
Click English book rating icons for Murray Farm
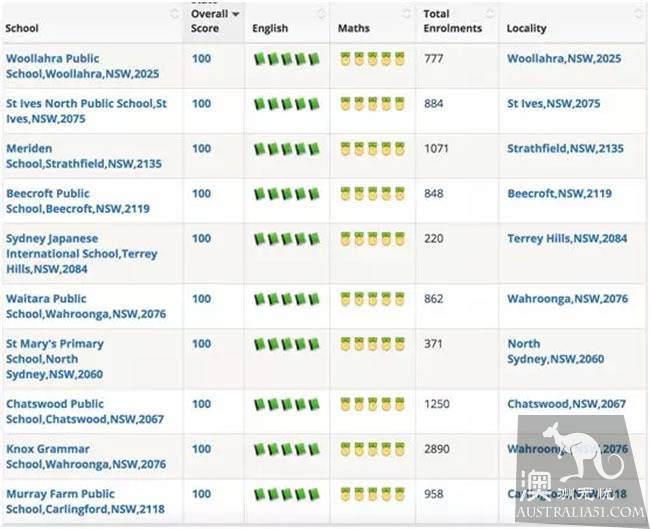[287, 494]
